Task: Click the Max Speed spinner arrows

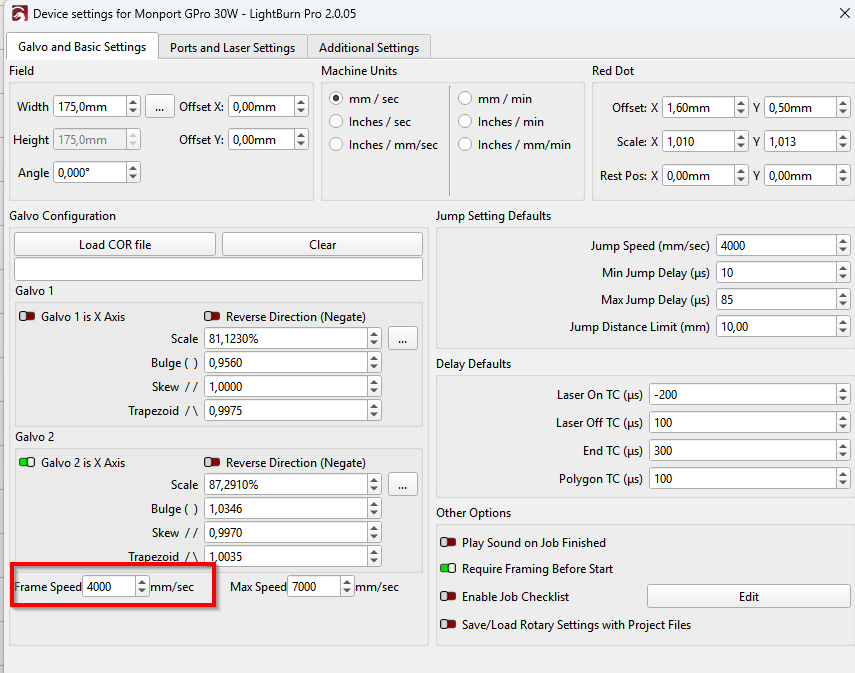Action: tap(347, 587)
